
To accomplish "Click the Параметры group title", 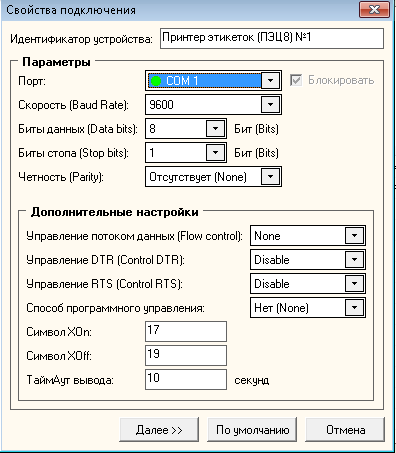I will point(56,62).
